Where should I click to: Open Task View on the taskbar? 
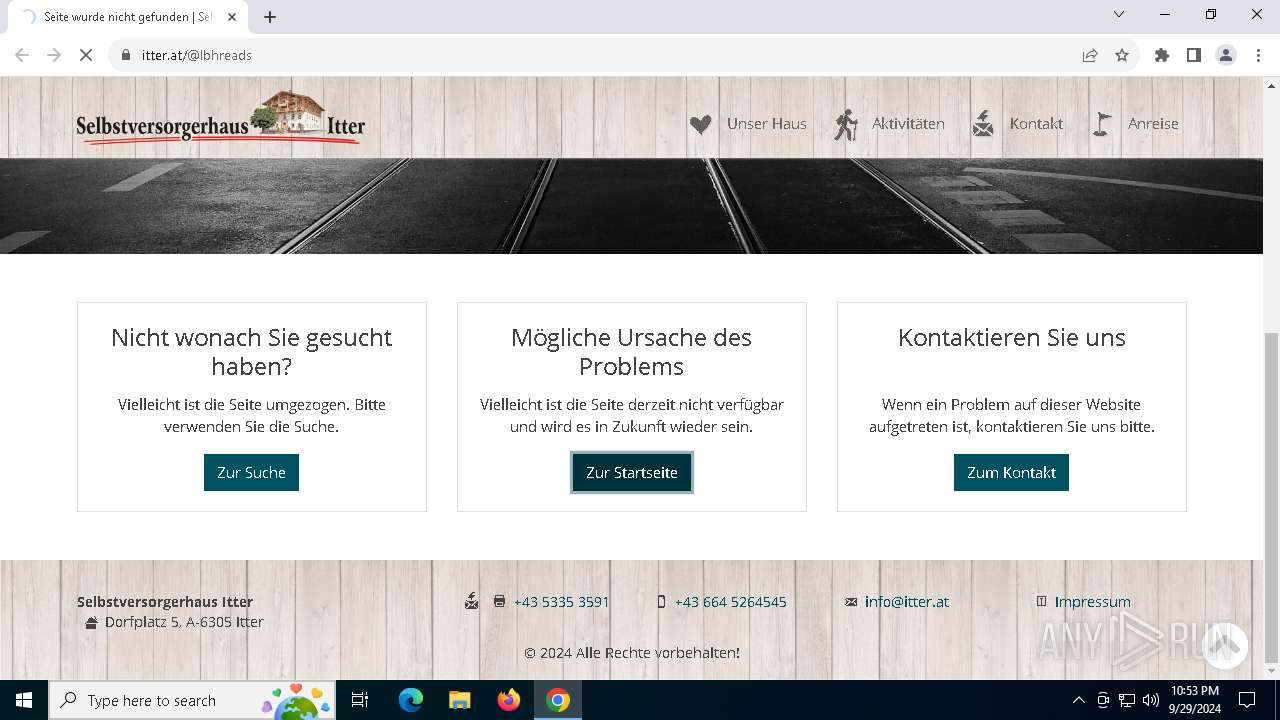click(x=360, y=700)
